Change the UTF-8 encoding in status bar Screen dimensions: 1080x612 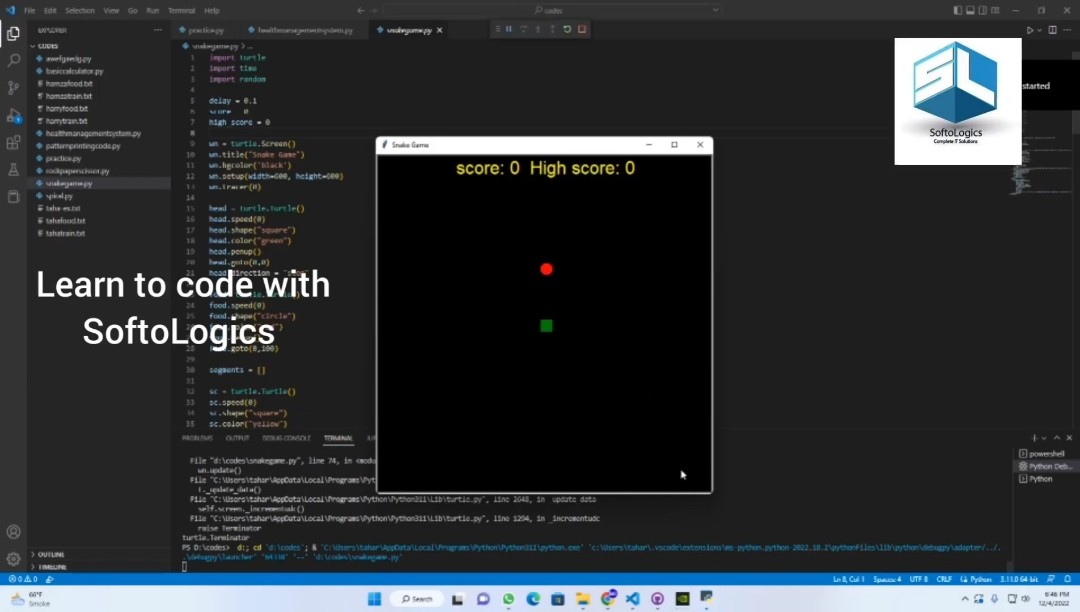[x=918, y=579]
